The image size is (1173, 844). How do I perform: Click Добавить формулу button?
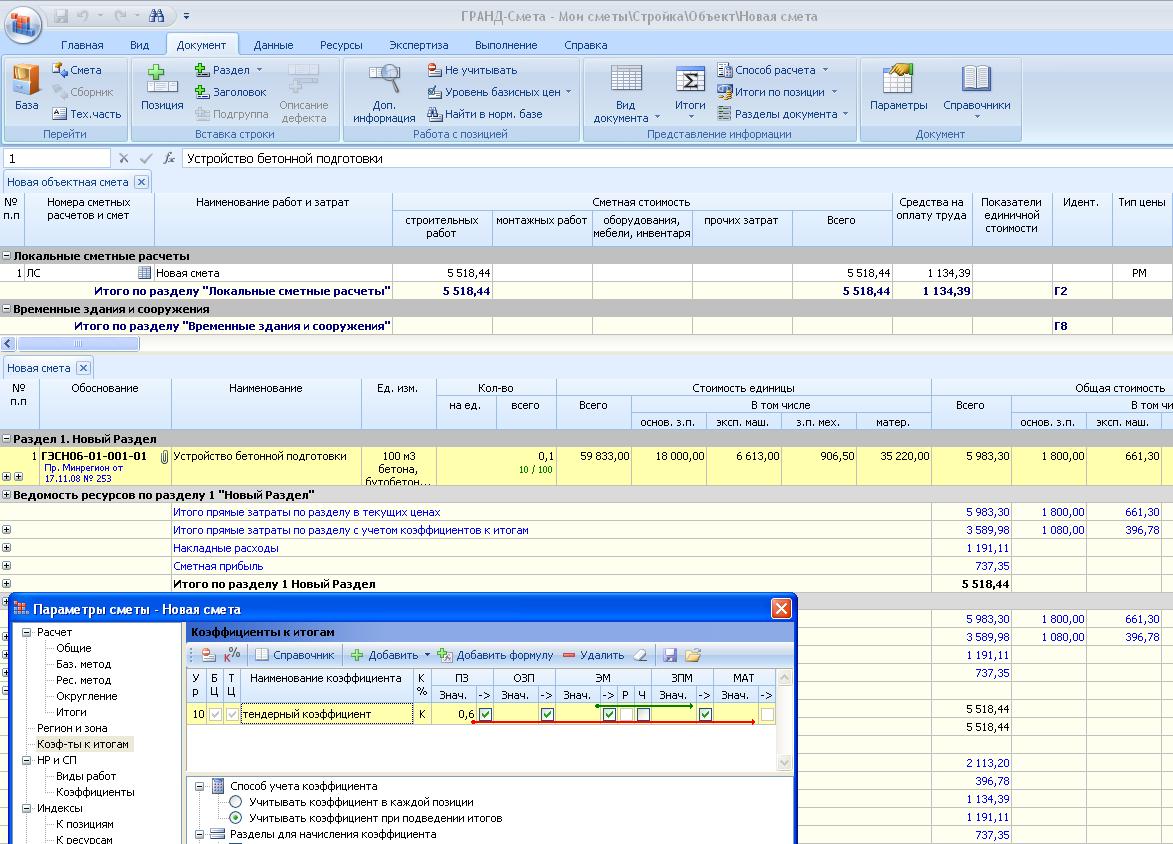tap(495, 655)
